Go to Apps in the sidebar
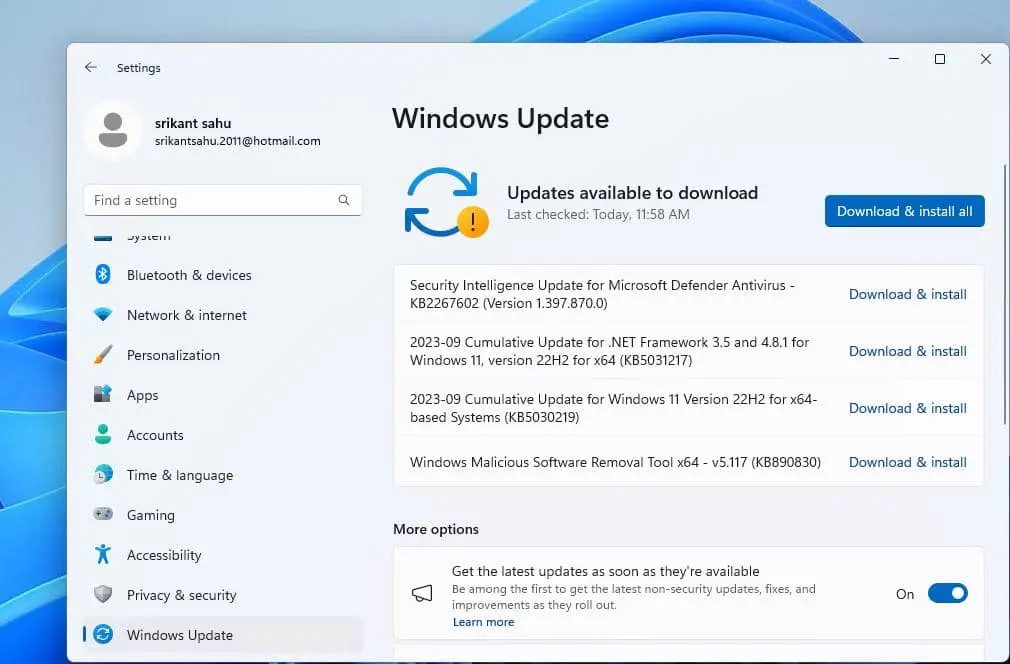Image resolution: width=1010 pixels, height=664 pixels. pos(142,395)
